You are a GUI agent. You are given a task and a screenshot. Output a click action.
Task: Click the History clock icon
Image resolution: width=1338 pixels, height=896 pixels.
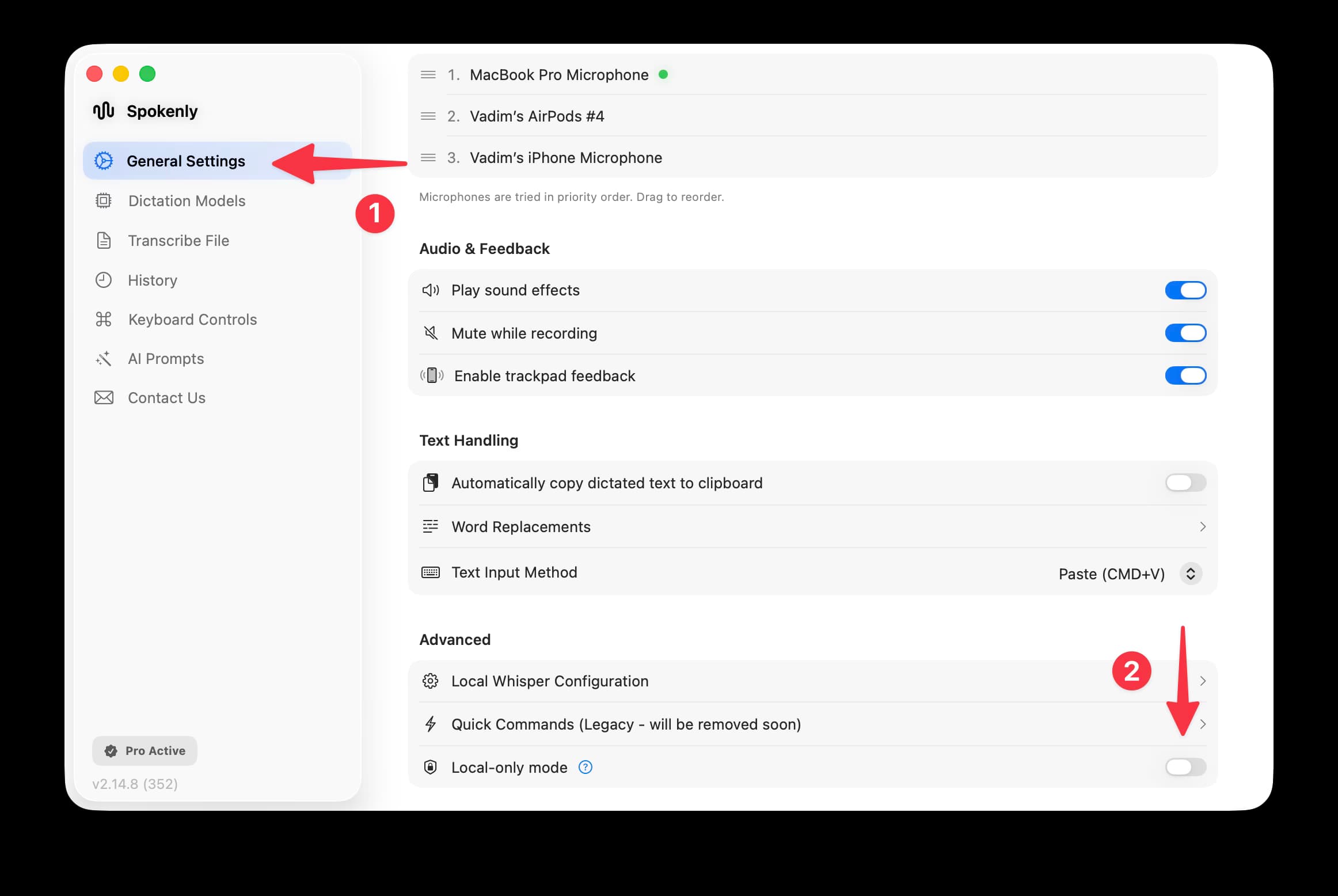pyautogui.click(x=104, y=280)
